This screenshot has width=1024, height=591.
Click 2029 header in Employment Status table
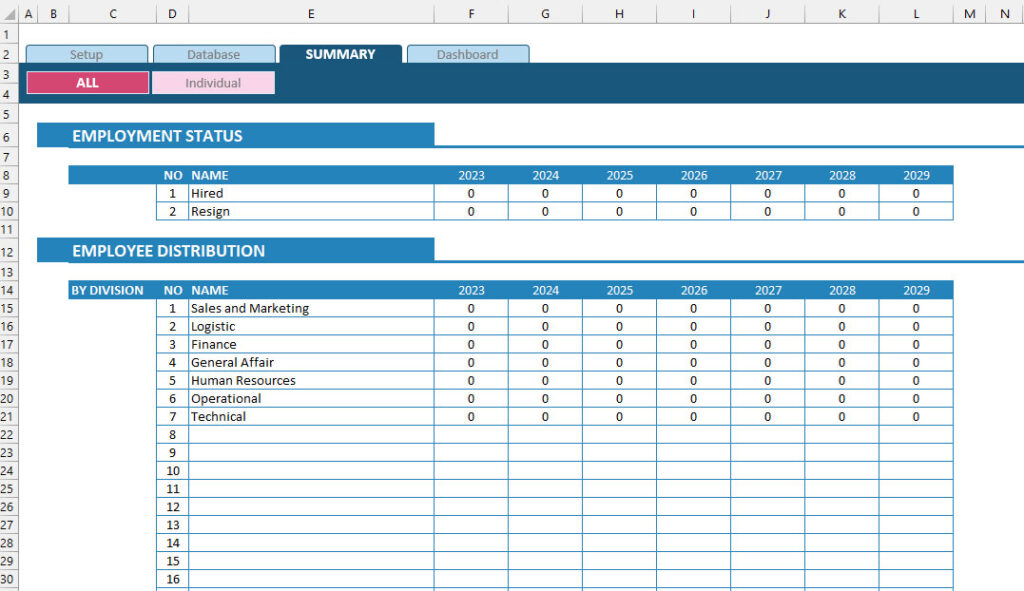pyautogui.click(x=916, y=175)
